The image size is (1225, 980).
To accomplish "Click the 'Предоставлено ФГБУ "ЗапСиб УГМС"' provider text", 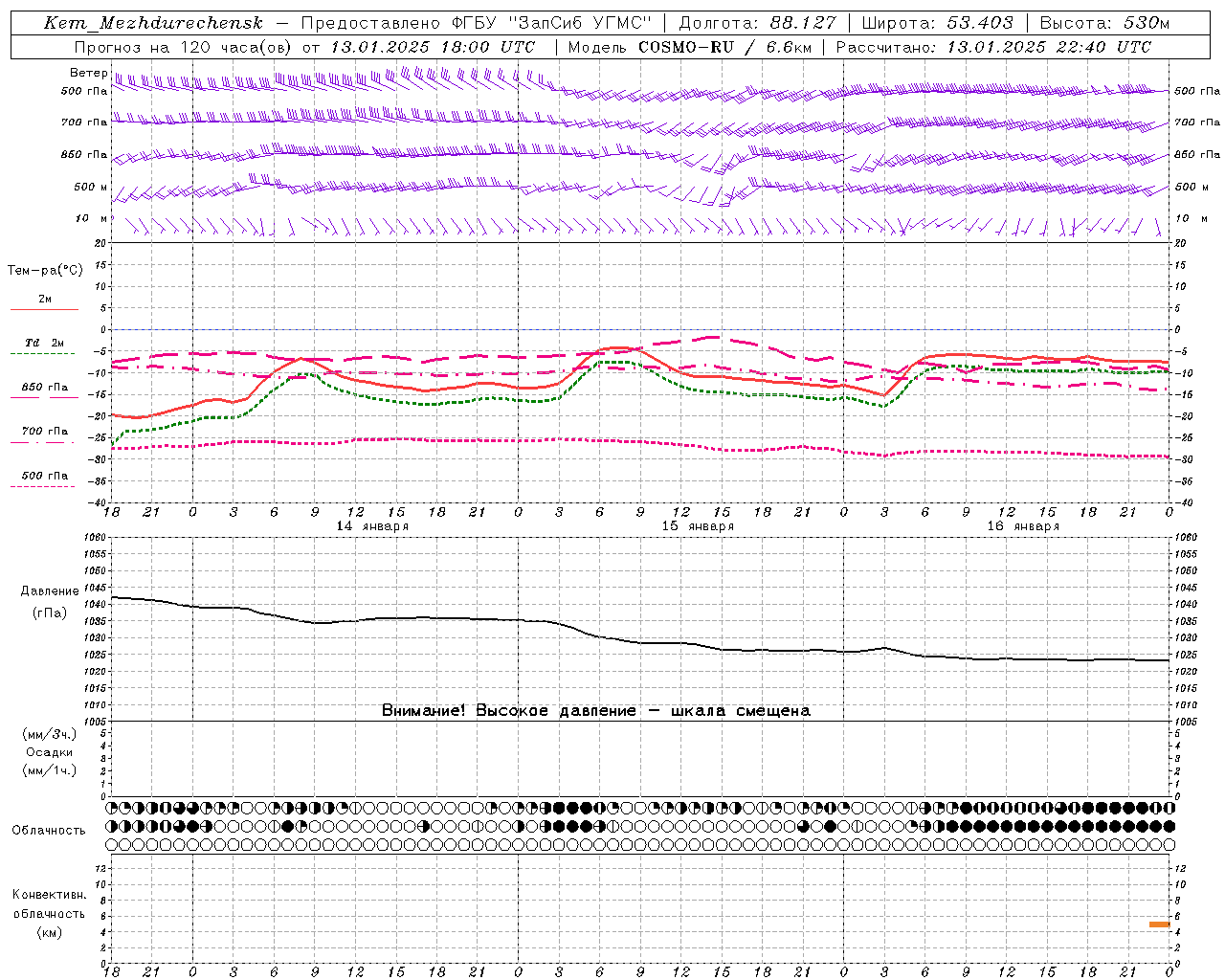I will coord(477,23).
